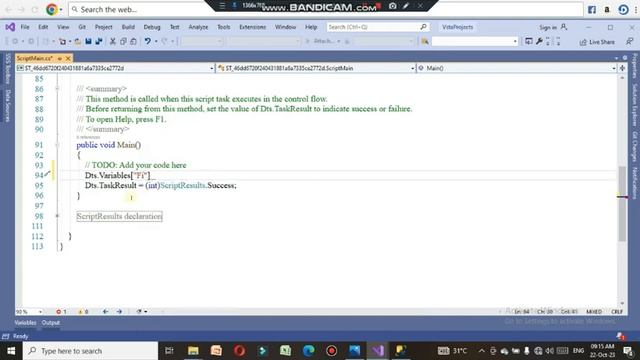
Task: Collapse the Main() method at line 91
Action: pos(57,144)
